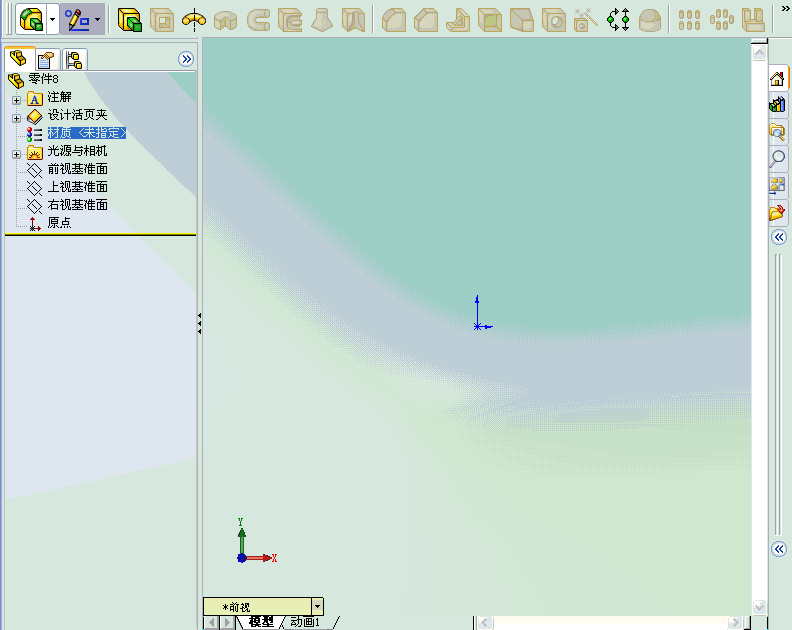Viewport: 792px width, 630px height.
Task: Switch to the PropertyManager tab
Action: 47,61
